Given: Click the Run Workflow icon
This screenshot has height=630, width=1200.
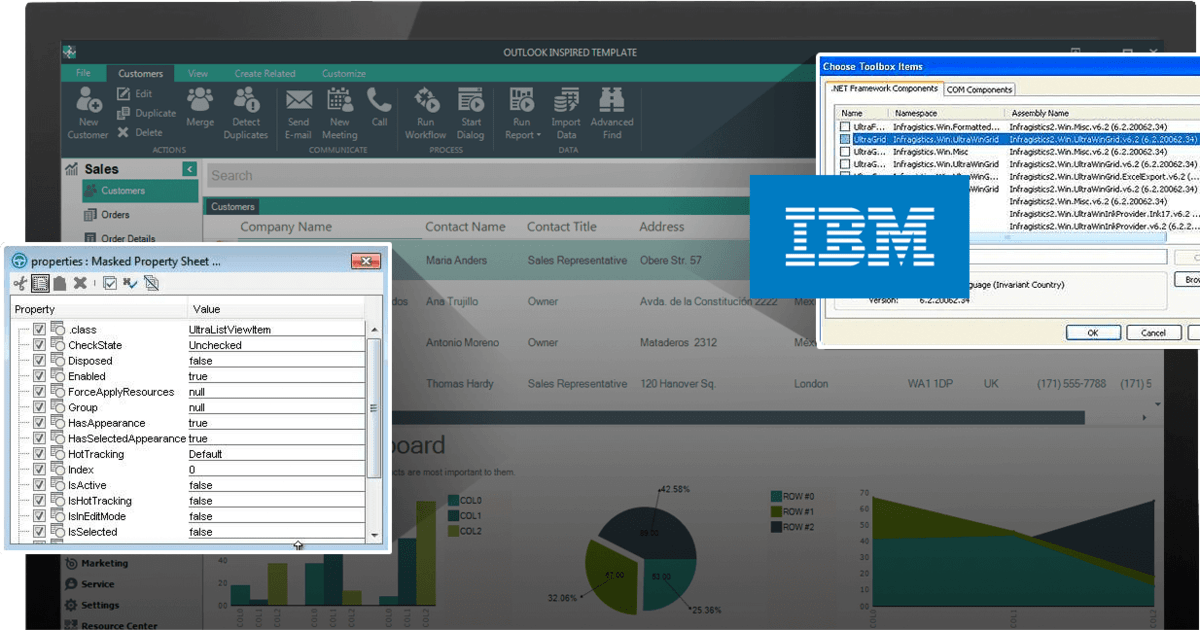Looking at the screenshot, I should [x=427, y=99].
